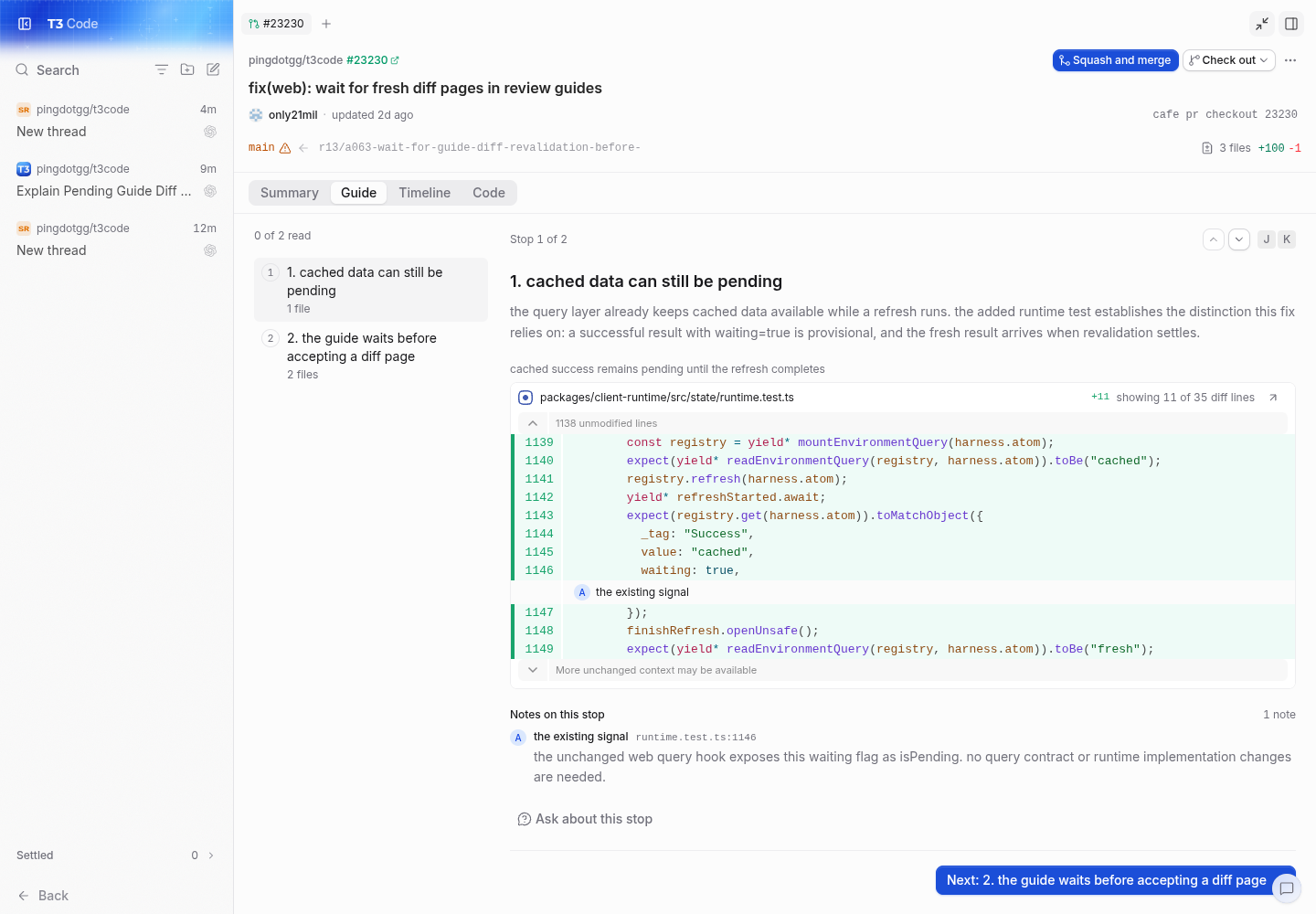Go to next stop with down chevron
This screenshot has height=914, width=1316.
click(1239, 239)
